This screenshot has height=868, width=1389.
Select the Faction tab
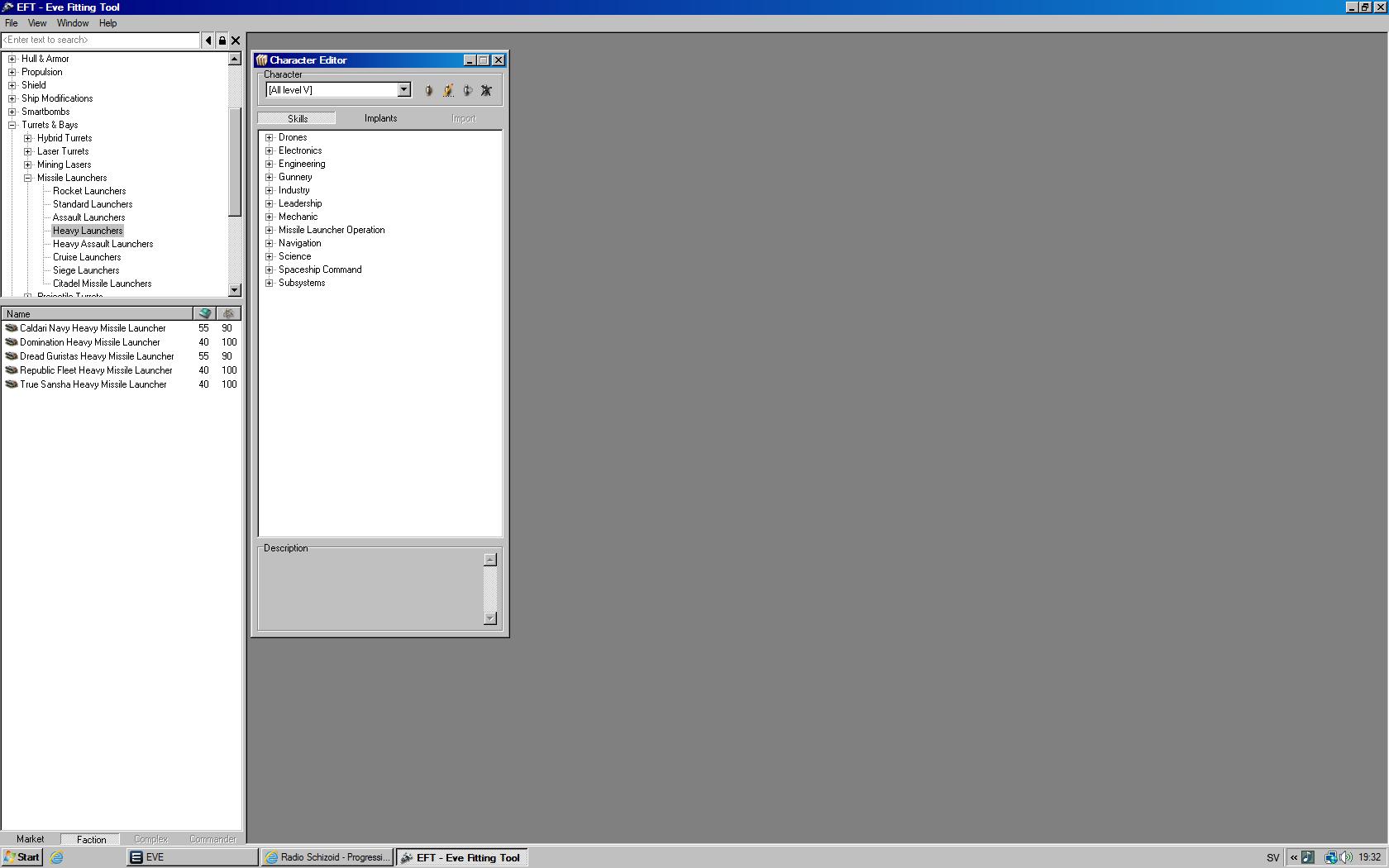click(x=91, y=839)
